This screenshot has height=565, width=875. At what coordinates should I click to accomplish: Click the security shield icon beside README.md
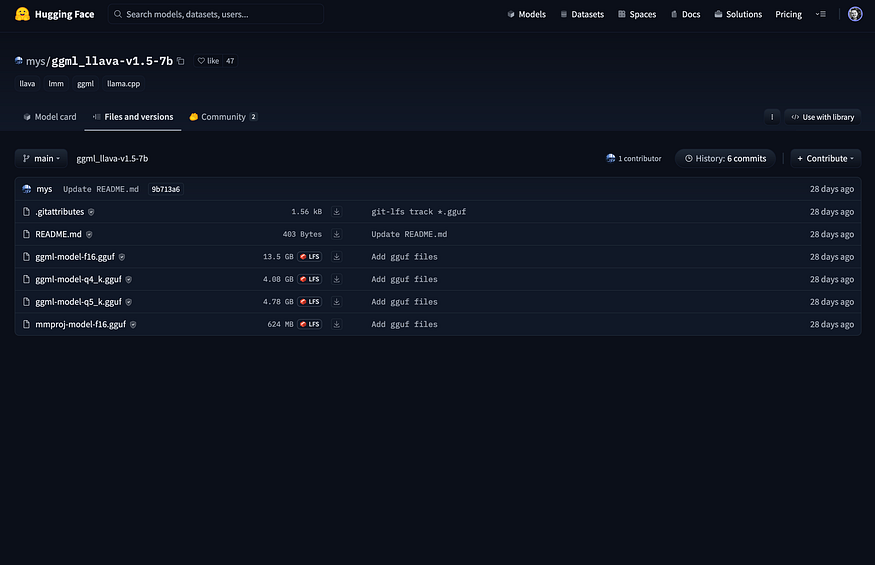89,234
